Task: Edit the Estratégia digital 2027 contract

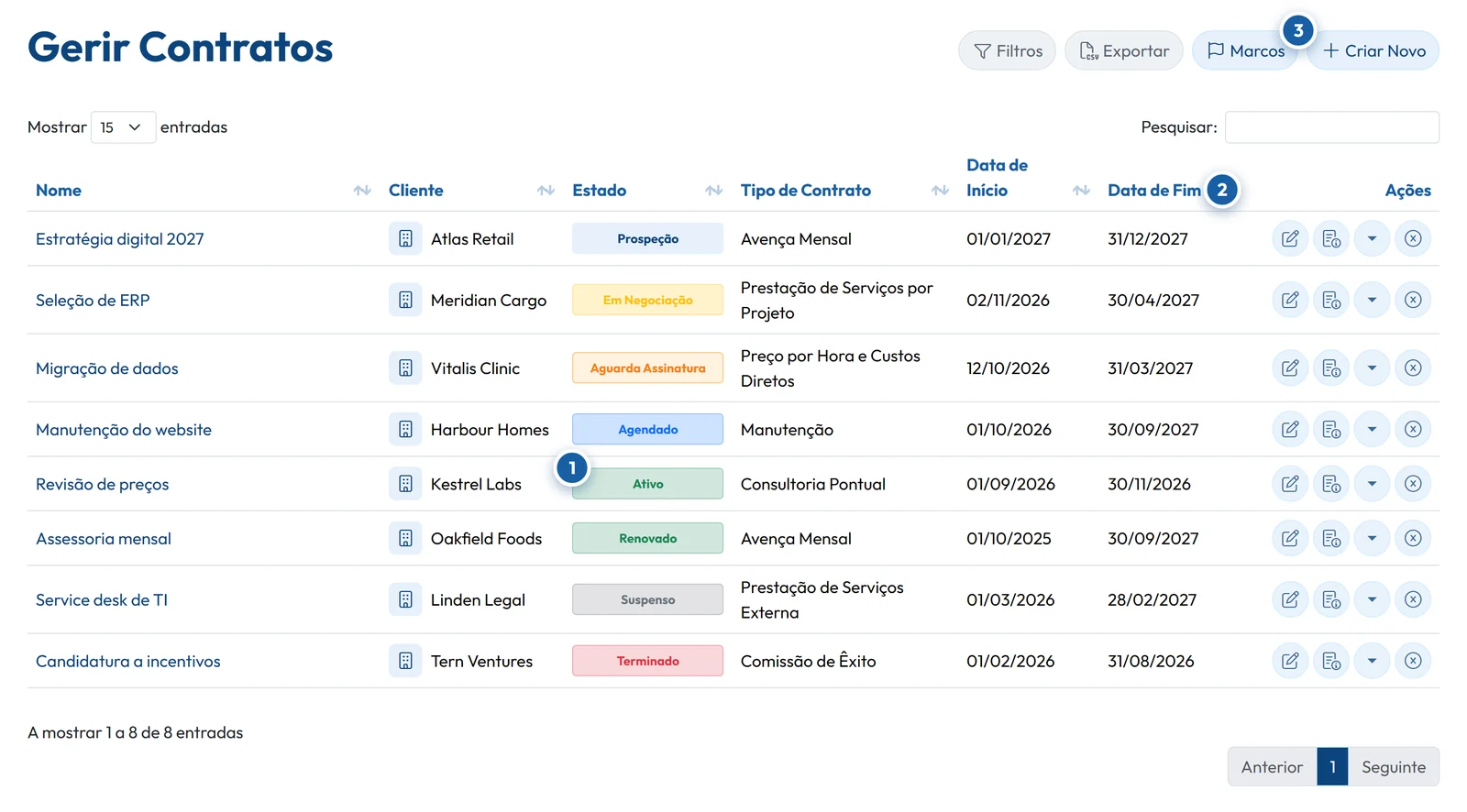Action: (1290, 239)
